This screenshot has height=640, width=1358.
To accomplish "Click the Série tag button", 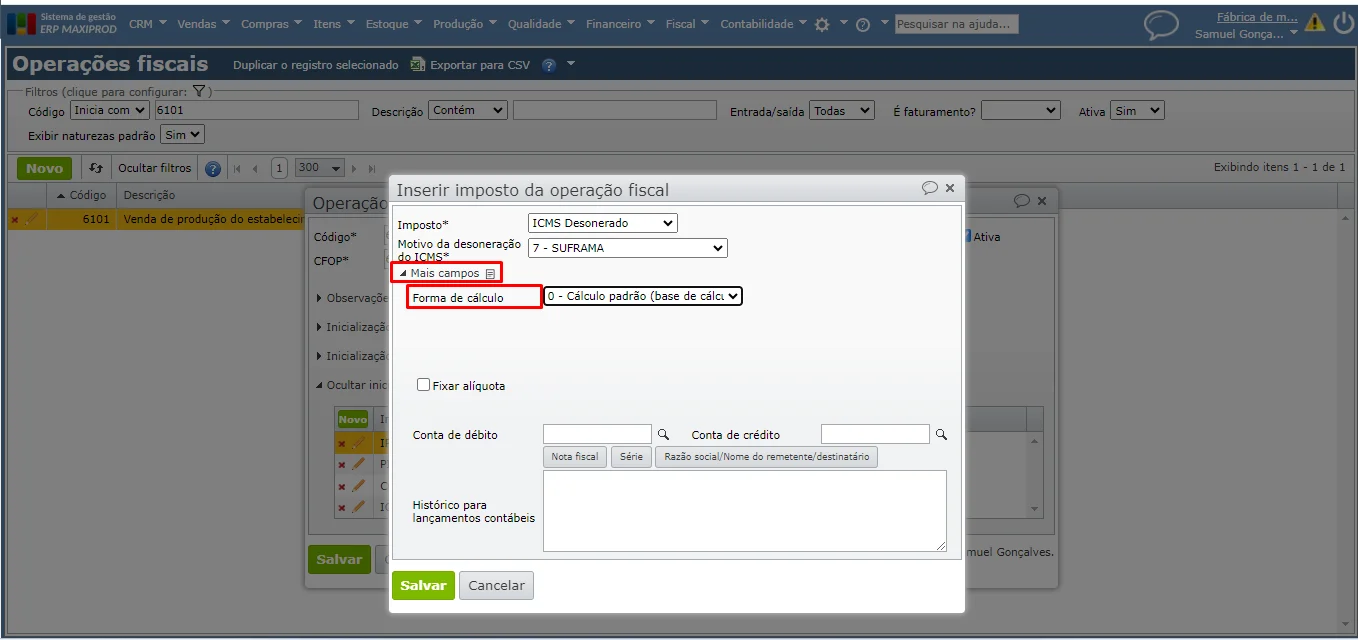I will [x=631, y=457].
